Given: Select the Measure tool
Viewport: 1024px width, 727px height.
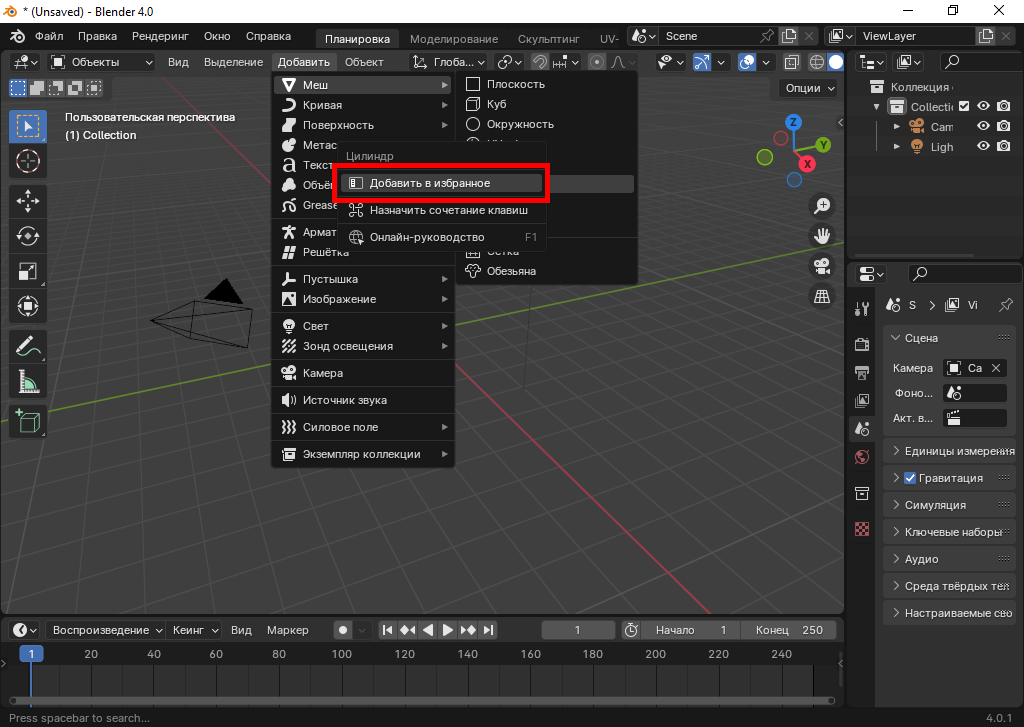Looking at the screenshot, I should (28, 381).
